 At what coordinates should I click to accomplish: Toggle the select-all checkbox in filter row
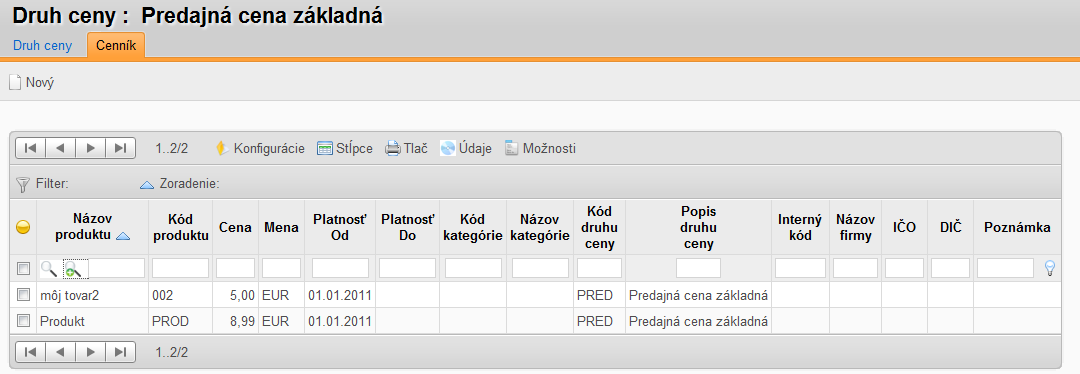[x=23, y=268]
